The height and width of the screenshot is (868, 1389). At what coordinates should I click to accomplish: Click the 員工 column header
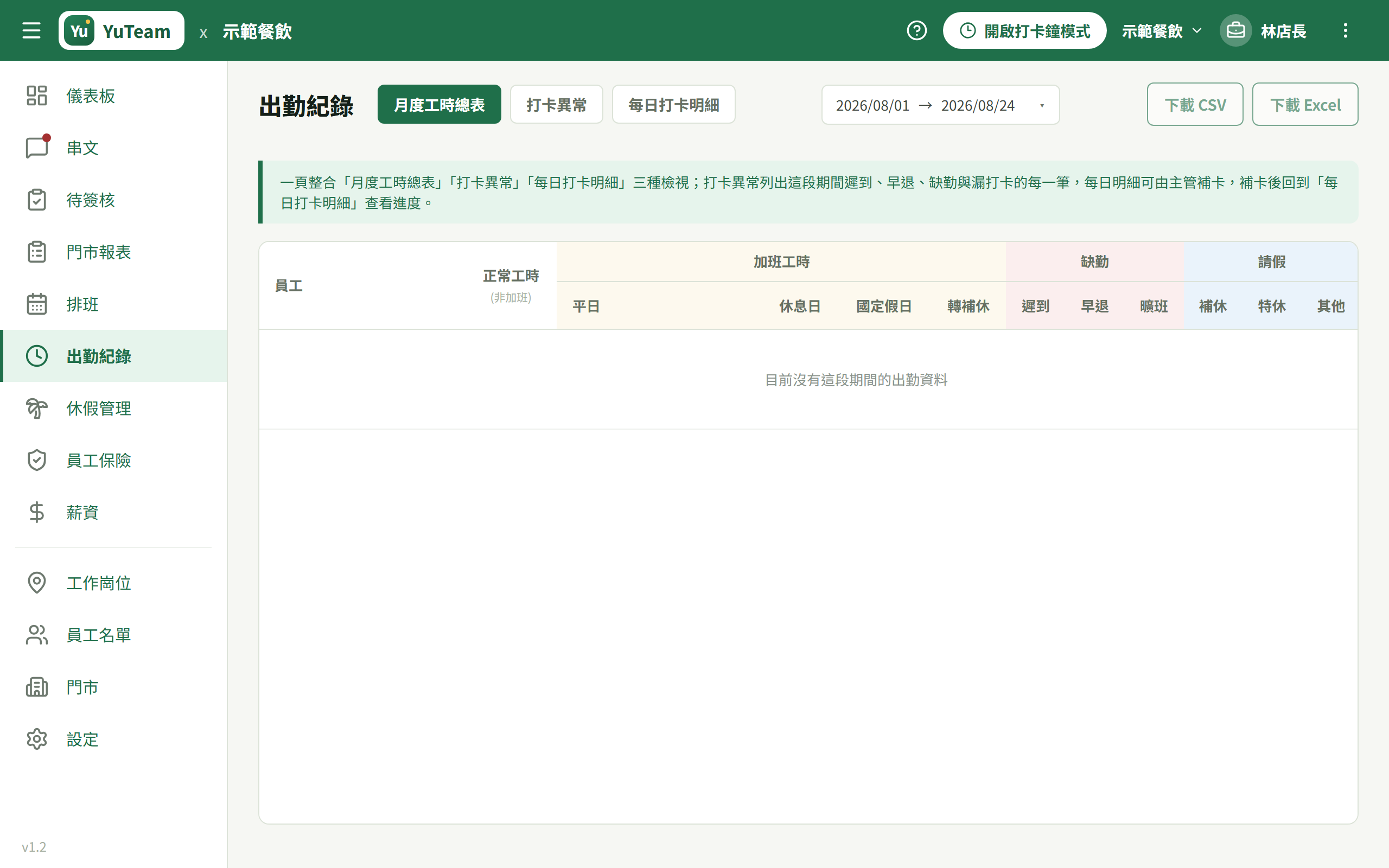(289, 286)
